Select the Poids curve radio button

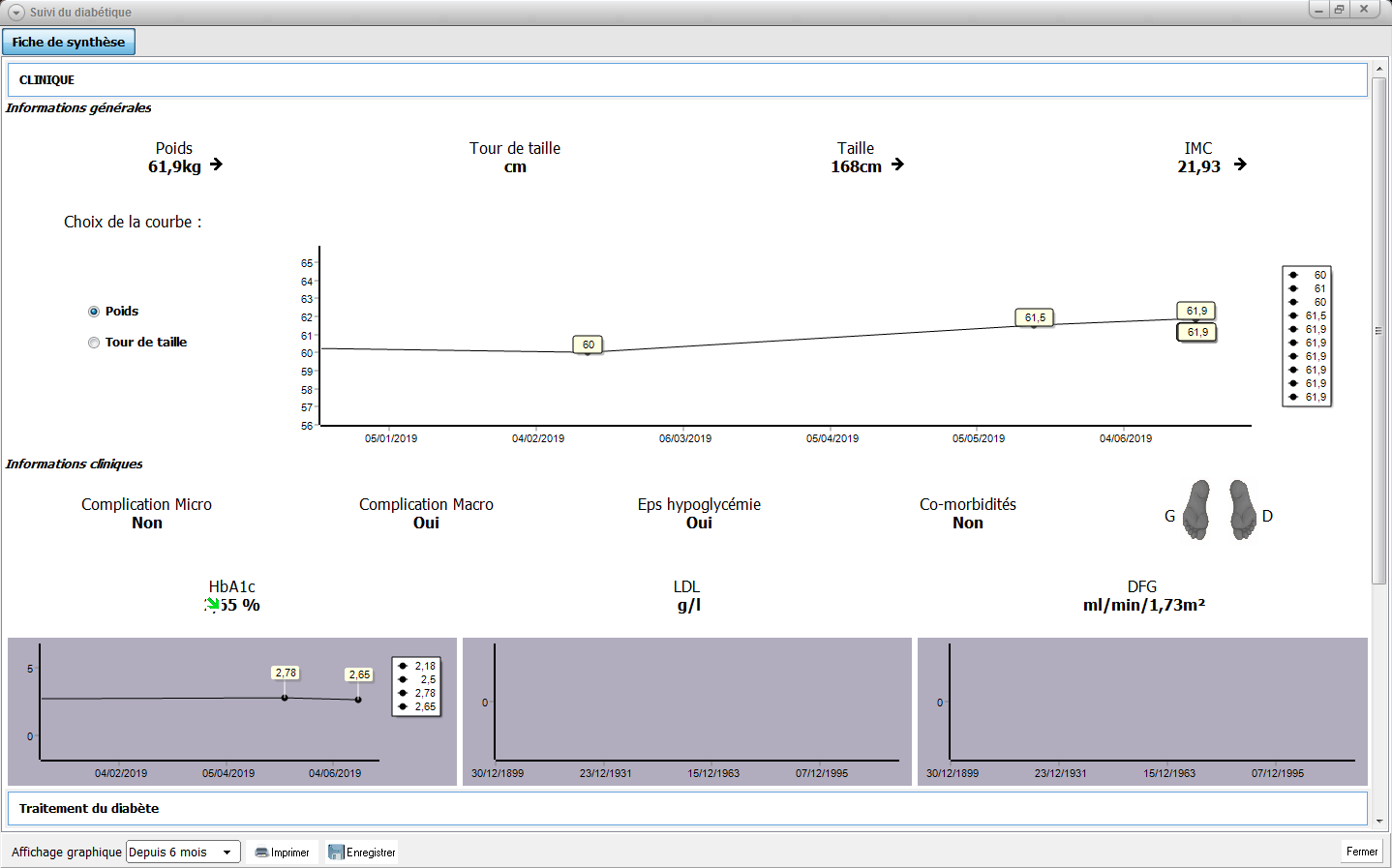[94, 312]
